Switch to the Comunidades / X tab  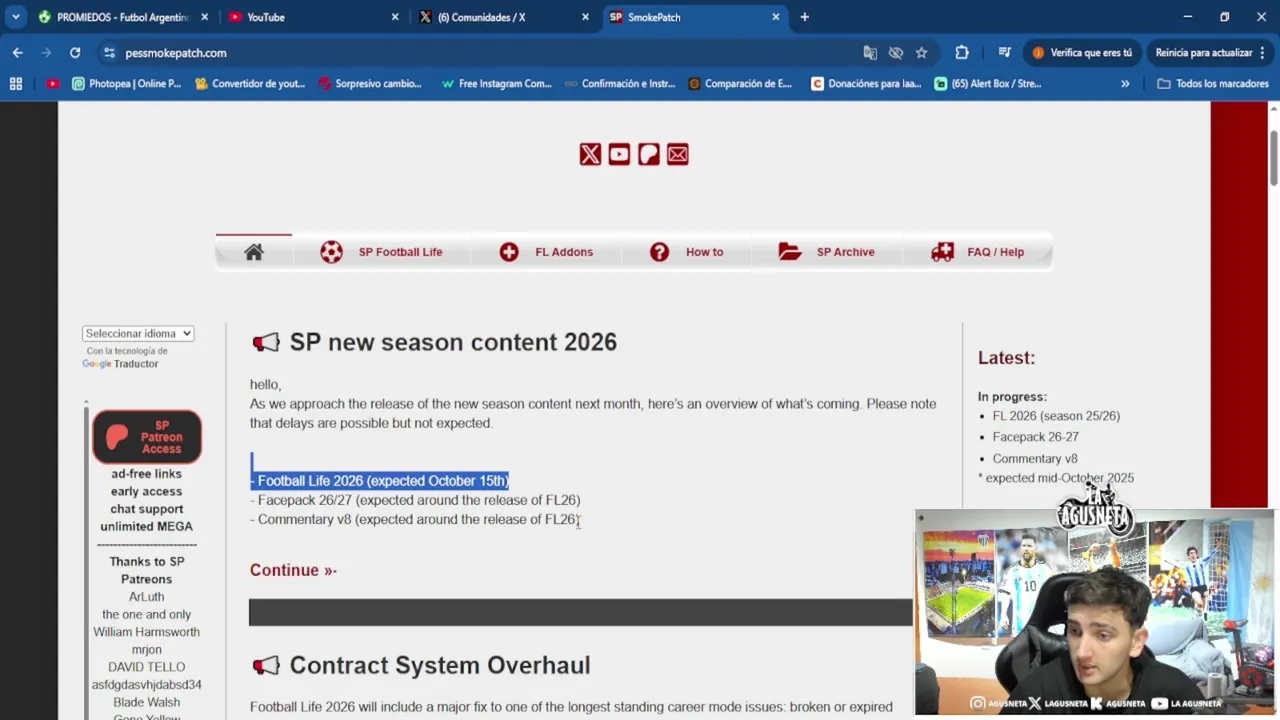tap(503, 17)
